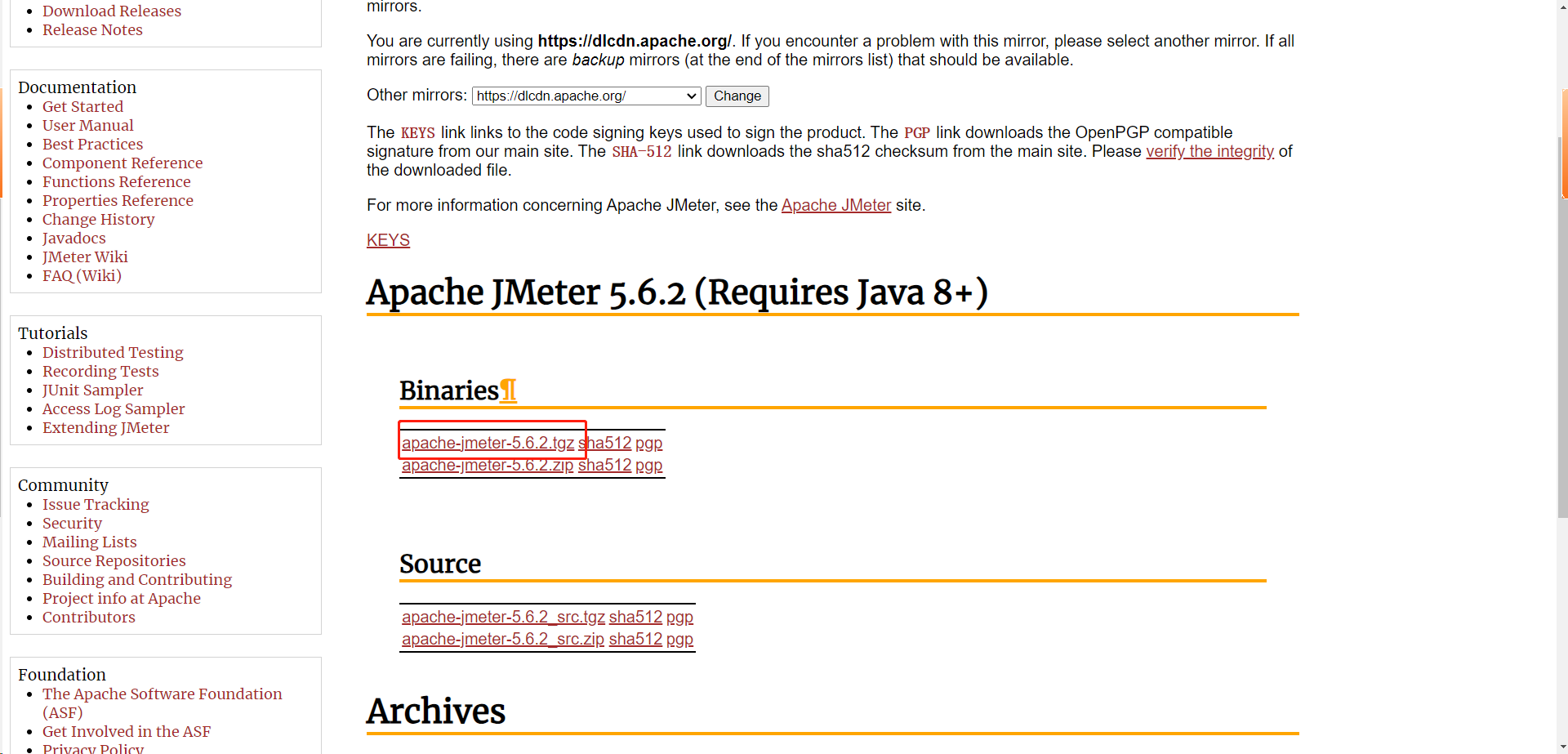Open the verify the integrity link
The image size is (1568, 754).
coord(1209,151)
